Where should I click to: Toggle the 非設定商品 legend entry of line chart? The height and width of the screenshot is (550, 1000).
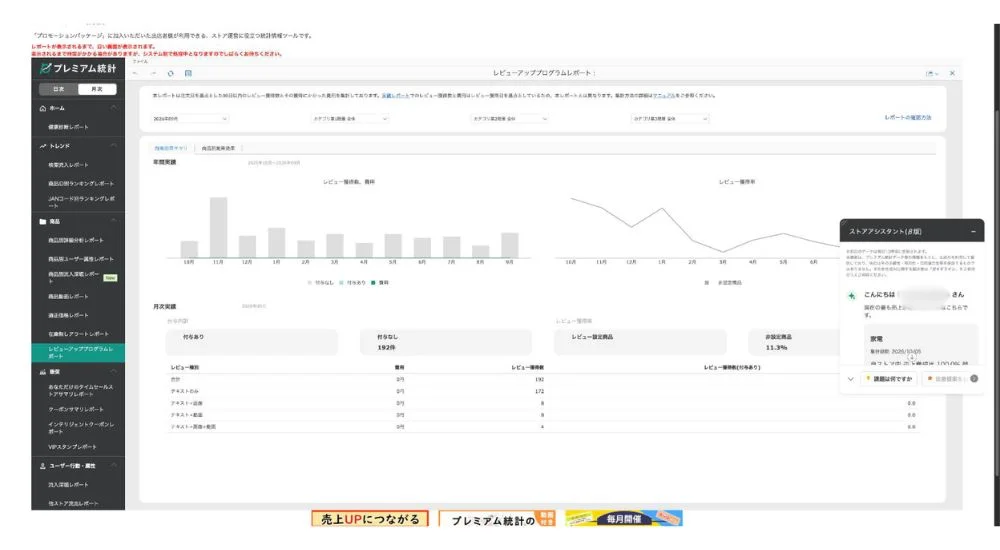(x=723, y=283)
